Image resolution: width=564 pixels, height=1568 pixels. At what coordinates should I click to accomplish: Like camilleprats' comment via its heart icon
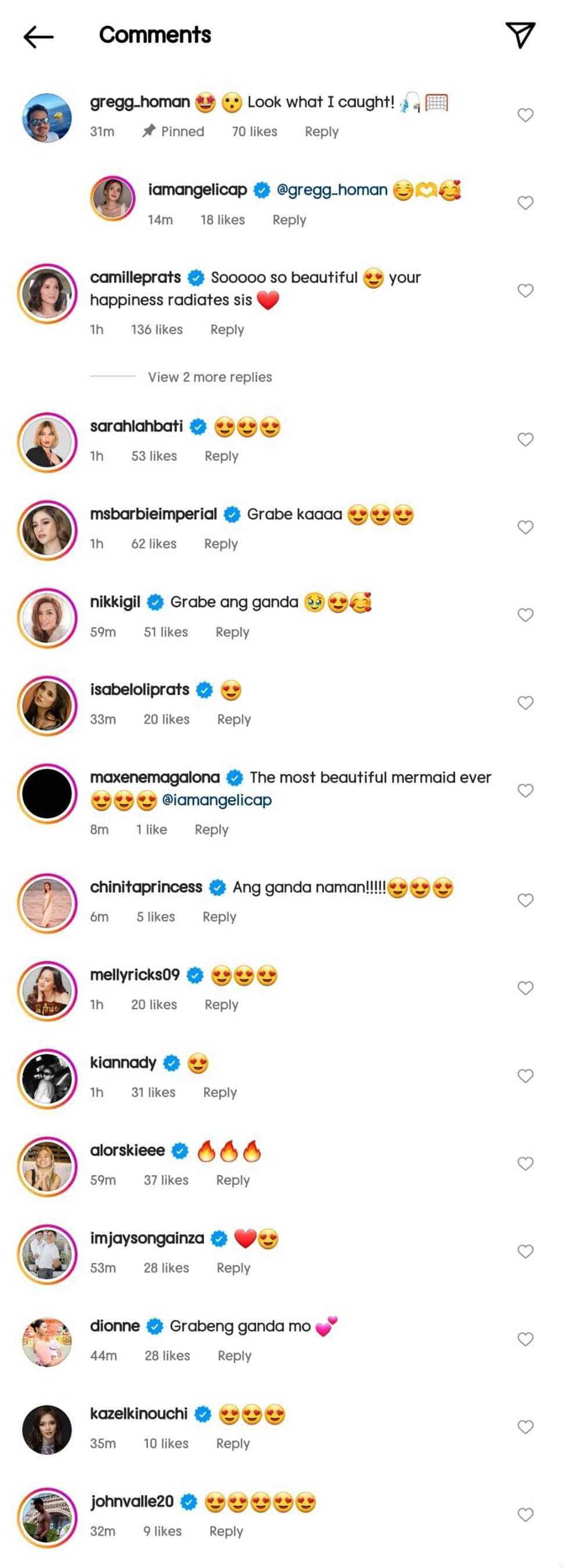(x=525, y=290)
